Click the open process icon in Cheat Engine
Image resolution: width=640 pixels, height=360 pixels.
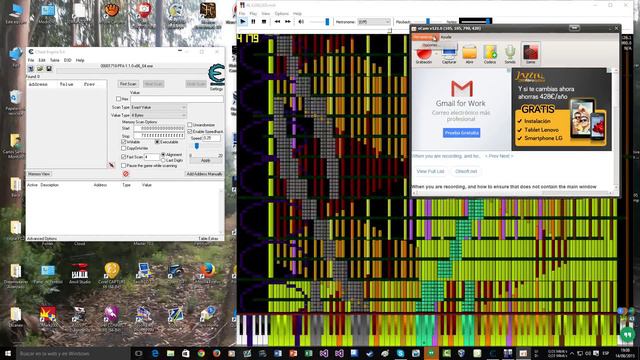click(31, 69)
